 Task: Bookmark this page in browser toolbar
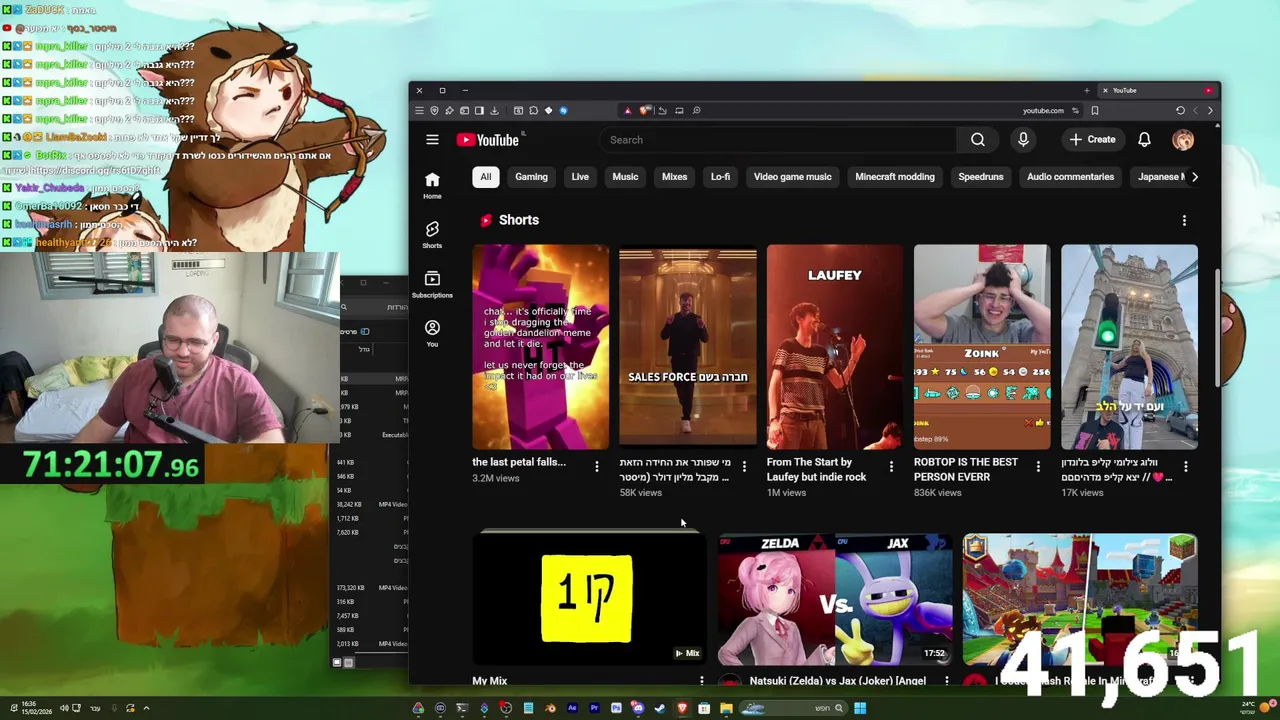[1095, 110]
